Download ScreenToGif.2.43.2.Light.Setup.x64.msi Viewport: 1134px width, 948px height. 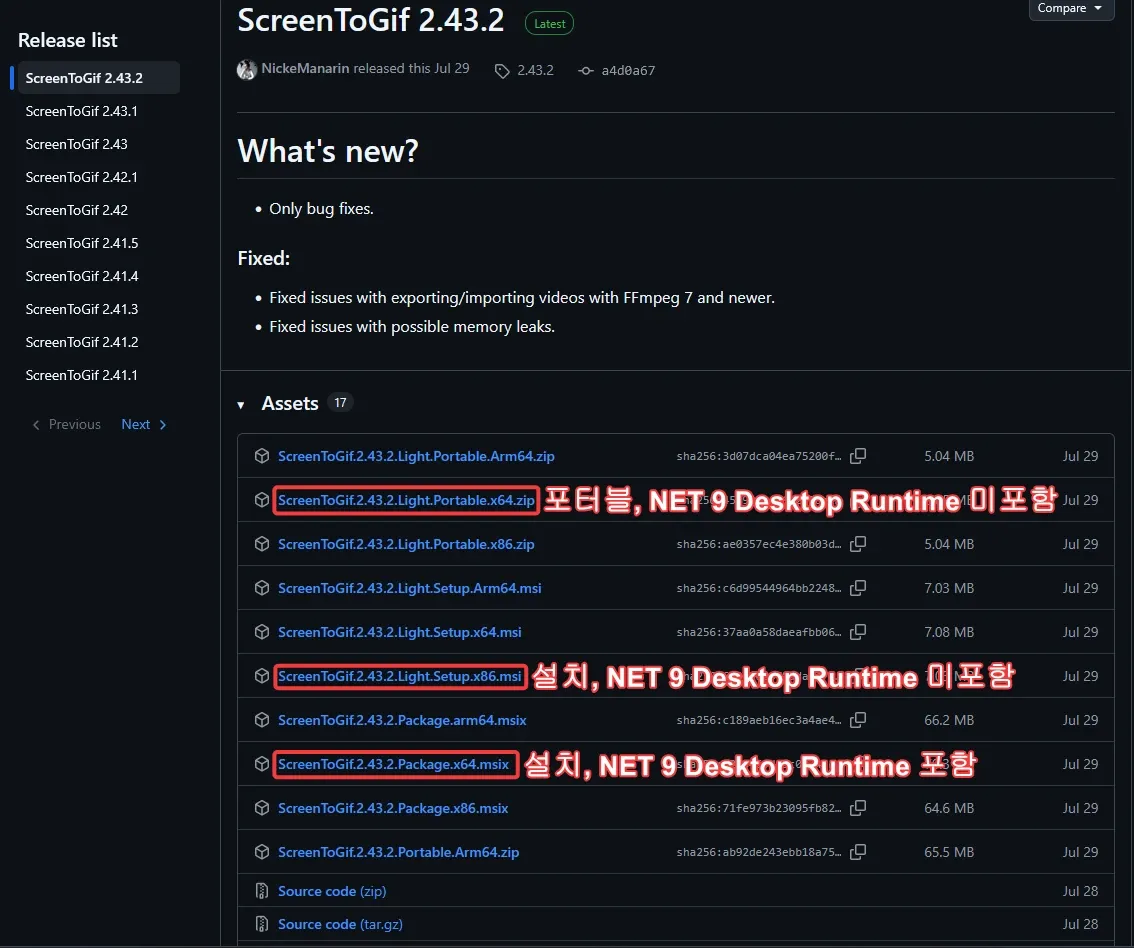[x=399, y=632]
